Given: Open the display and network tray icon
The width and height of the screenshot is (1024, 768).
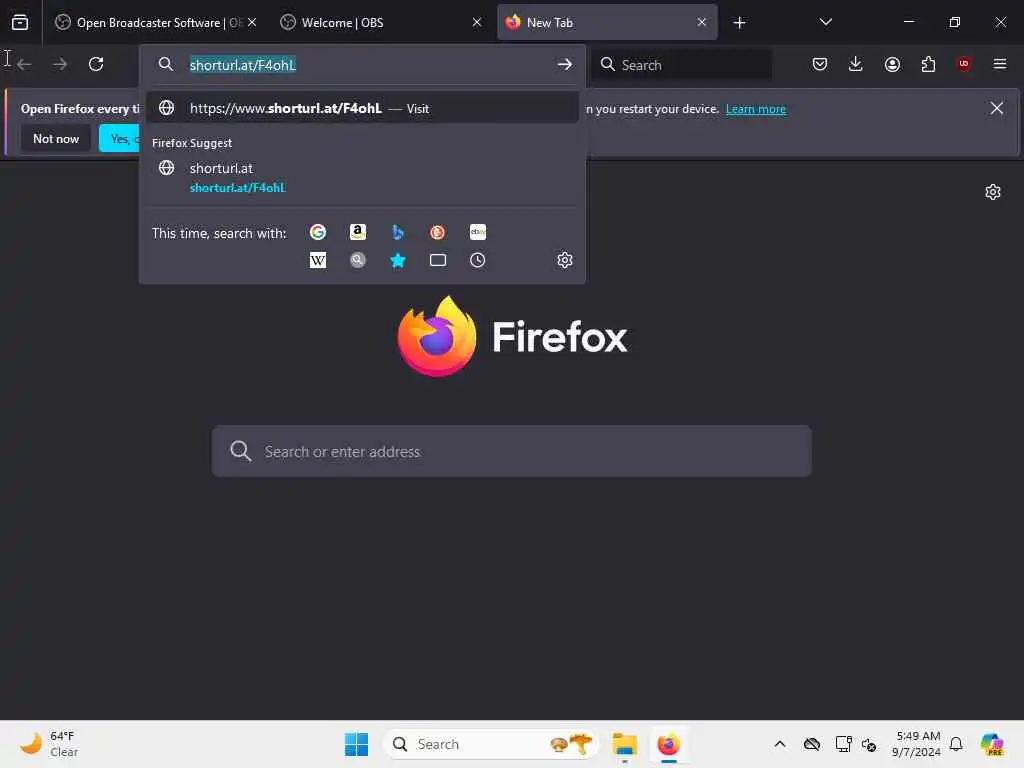Looking at the screenshot, I should [843, 744].
